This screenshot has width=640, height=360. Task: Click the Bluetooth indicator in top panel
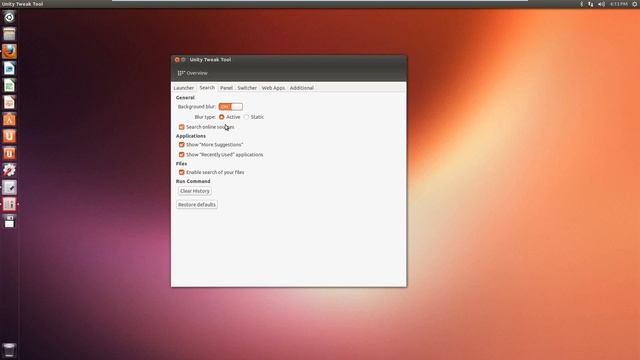click(582, 4)
